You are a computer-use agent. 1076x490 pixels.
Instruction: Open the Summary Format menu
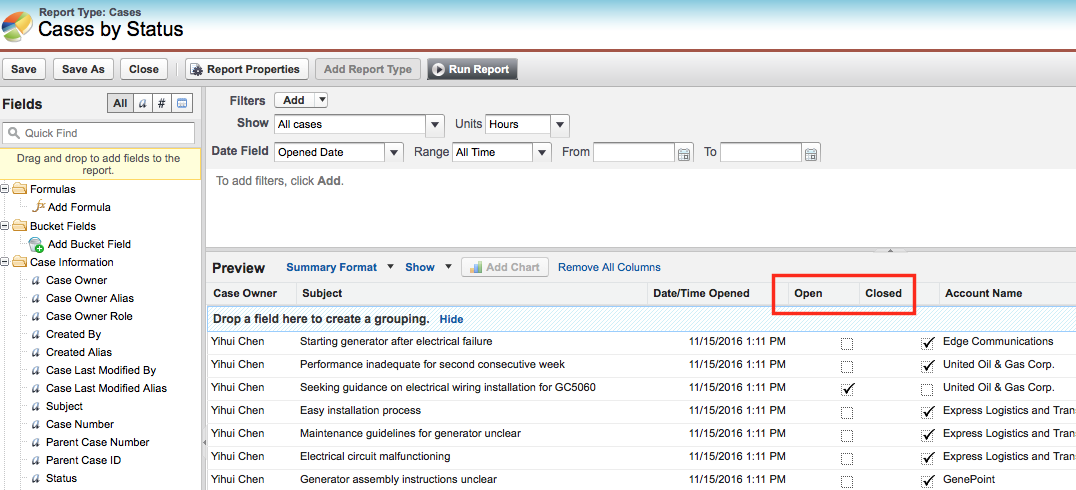[x=340, y=267]
